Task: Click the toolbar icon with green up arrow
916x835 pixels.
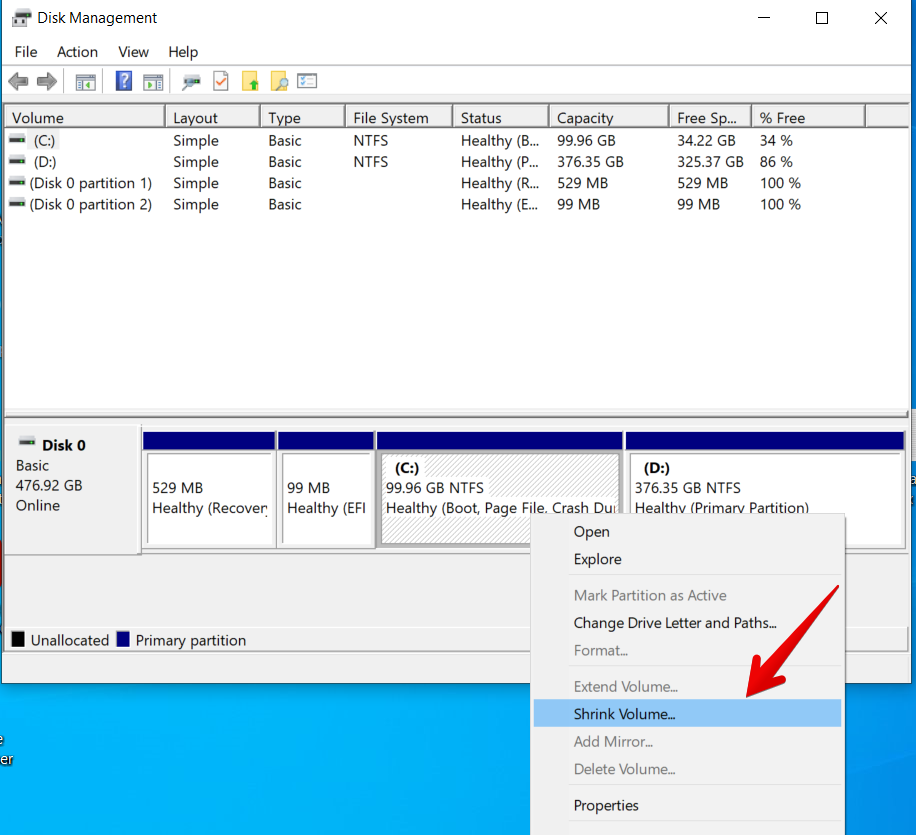Action: tap(250, 82)
